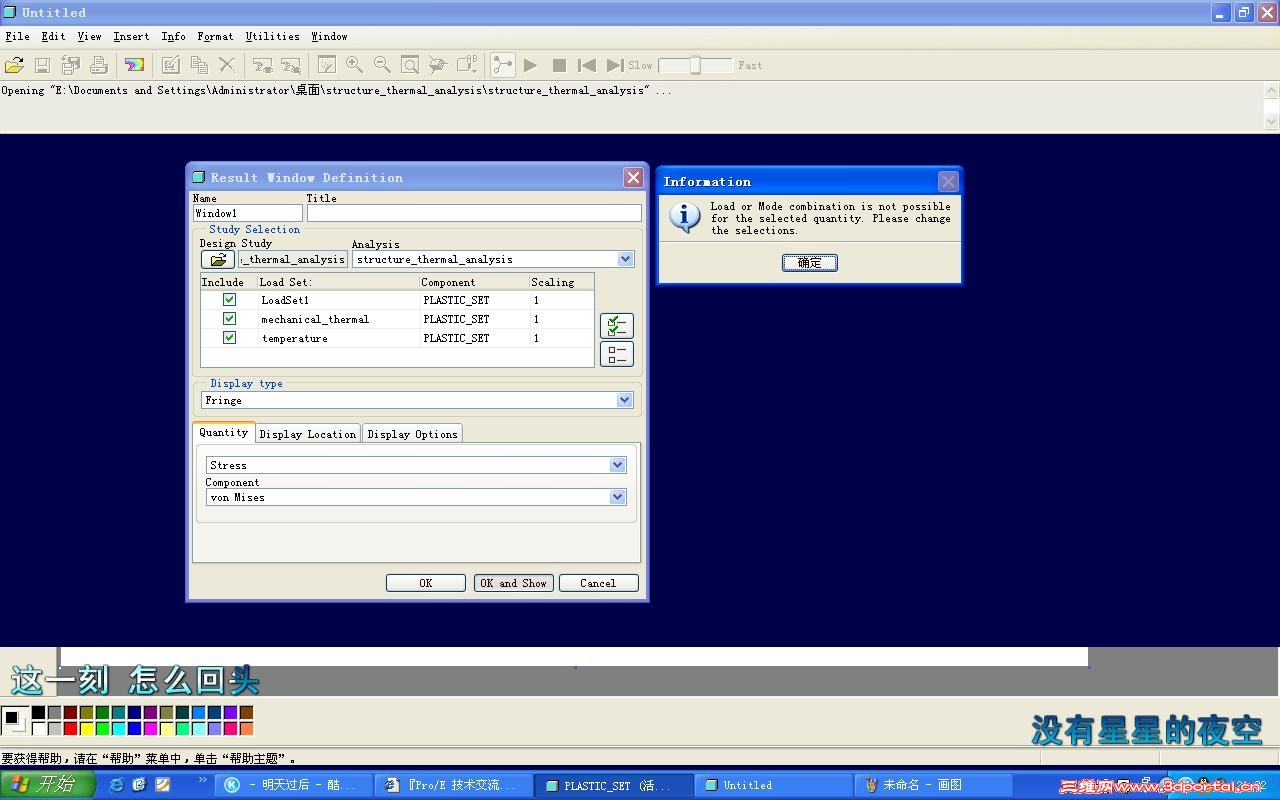Uncheck the Include box for mechanical_thermal
Screen dimensions: 1280x800
229,319
